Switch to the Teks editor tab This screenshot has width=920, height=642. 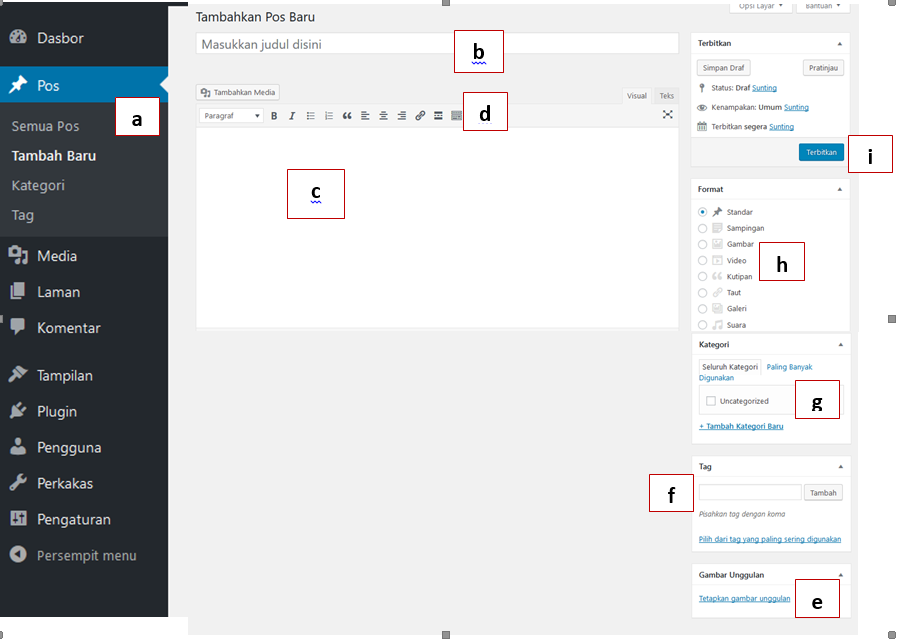click(x=666, y=96)
